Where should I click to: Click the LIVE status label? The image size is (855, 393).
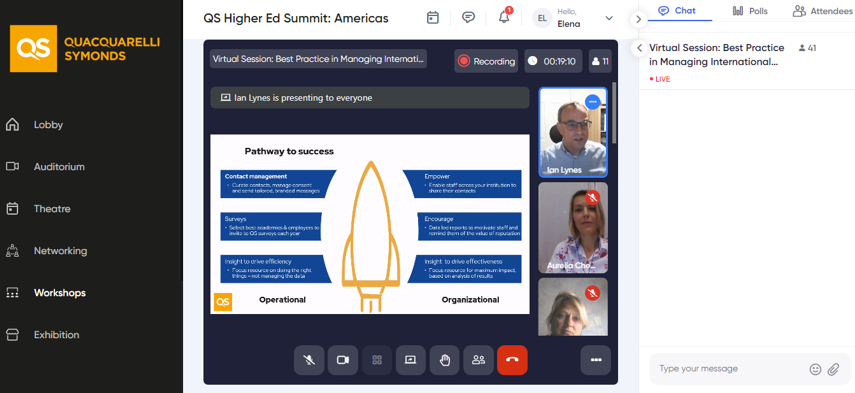(x=660, y=79)
